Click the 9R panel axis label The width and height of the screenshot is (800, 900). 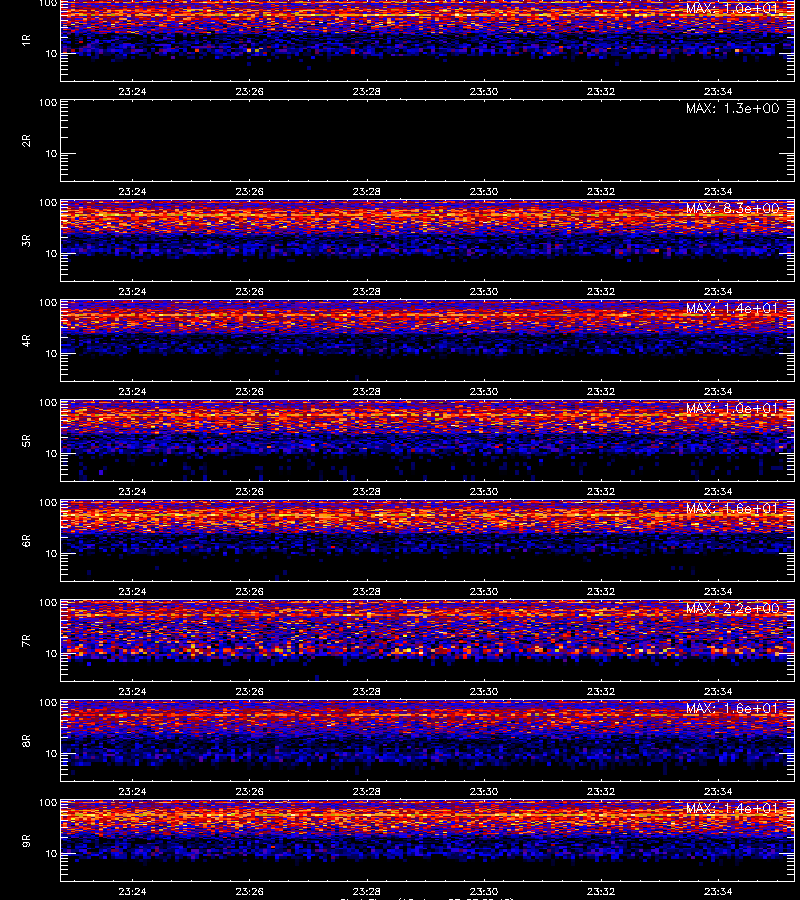pos(26,840)
